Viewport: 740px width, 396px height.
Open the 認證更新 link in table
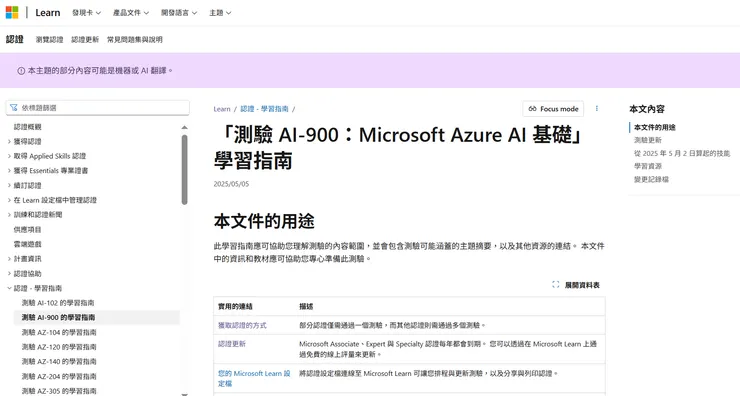click(x=232, y=344)
